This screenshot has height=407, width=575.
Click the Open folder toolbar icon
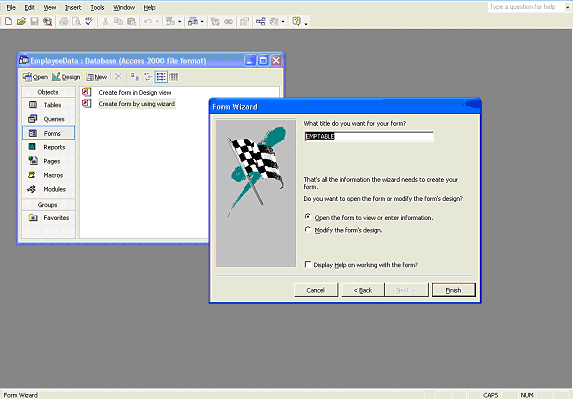(21, 22)
